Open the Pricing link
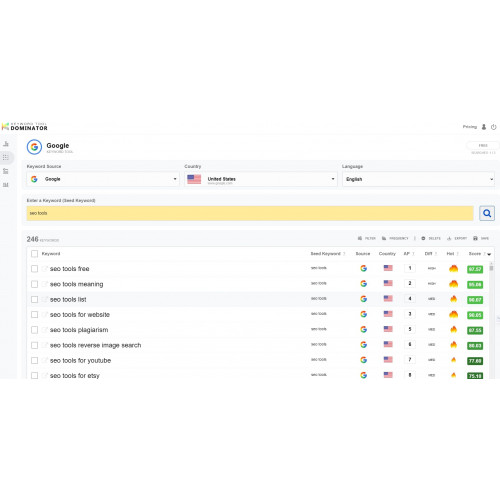This screenshot has width=500, height=500. tap(469, 127)
